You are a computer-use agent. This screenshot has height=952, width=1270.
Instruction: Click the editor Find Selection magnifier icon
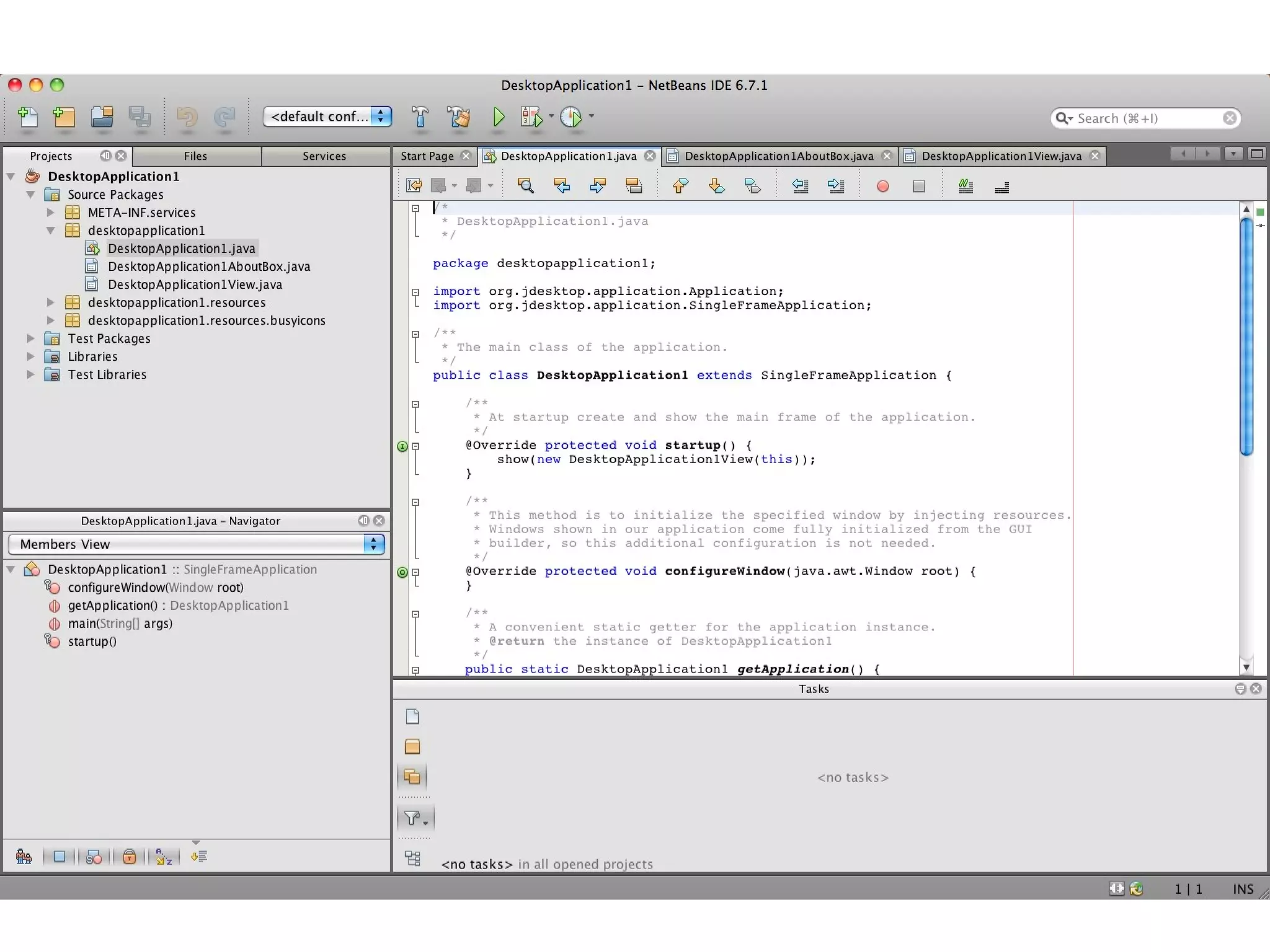point(526,186)
